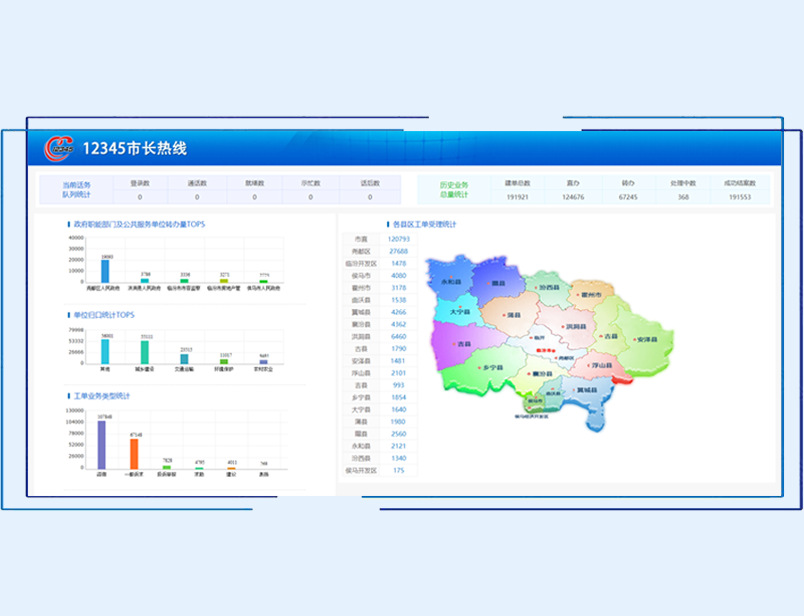Click the 尧都区人民政府 bar in first chart
804x616 pixels.
click(x=106, y=271)
